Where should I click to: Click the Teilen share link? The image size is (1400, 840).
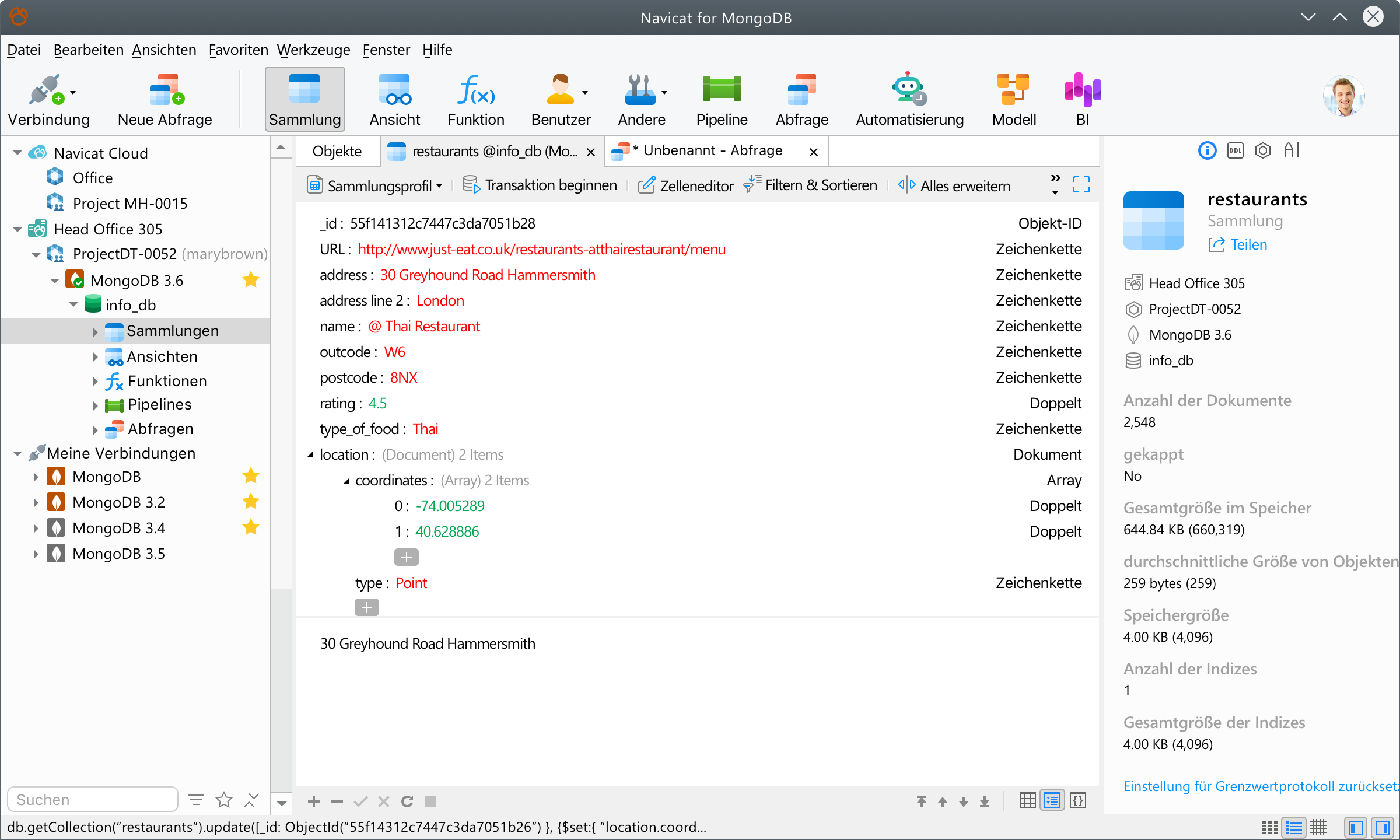click(1238, 244)
